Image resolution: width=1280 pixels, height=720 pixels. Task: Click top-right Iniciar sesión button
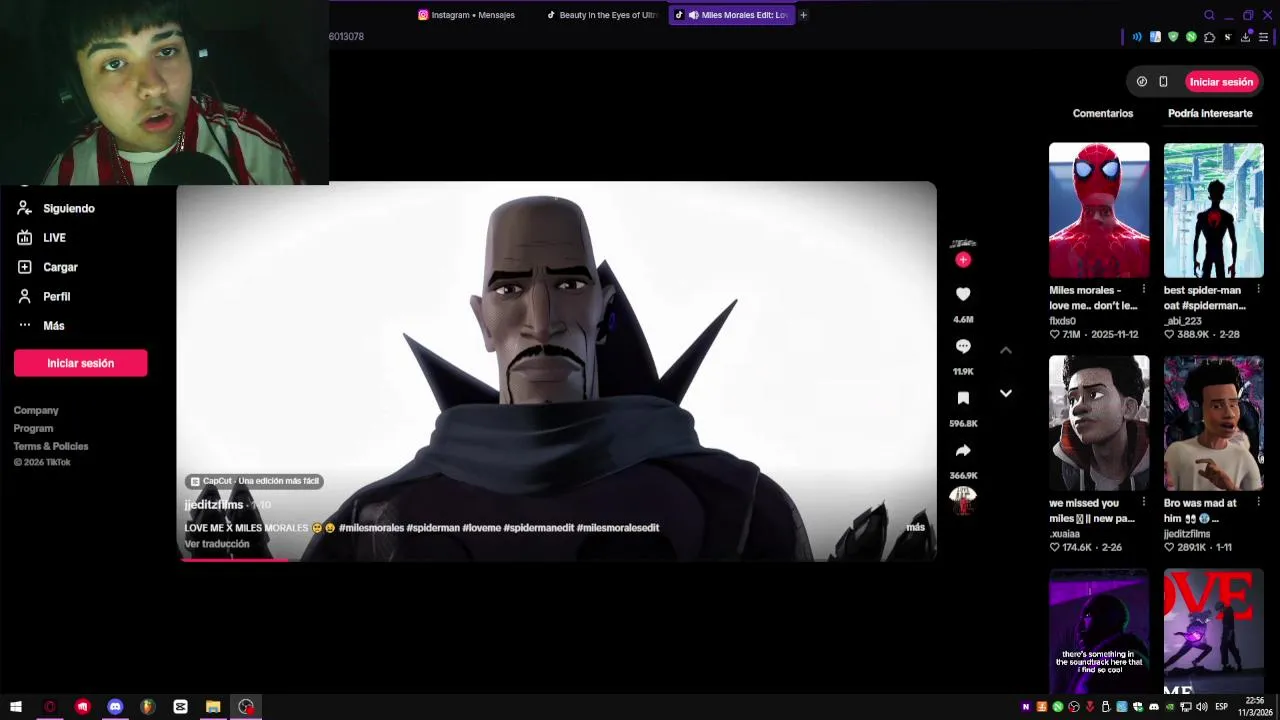[x=1221, y=82]
